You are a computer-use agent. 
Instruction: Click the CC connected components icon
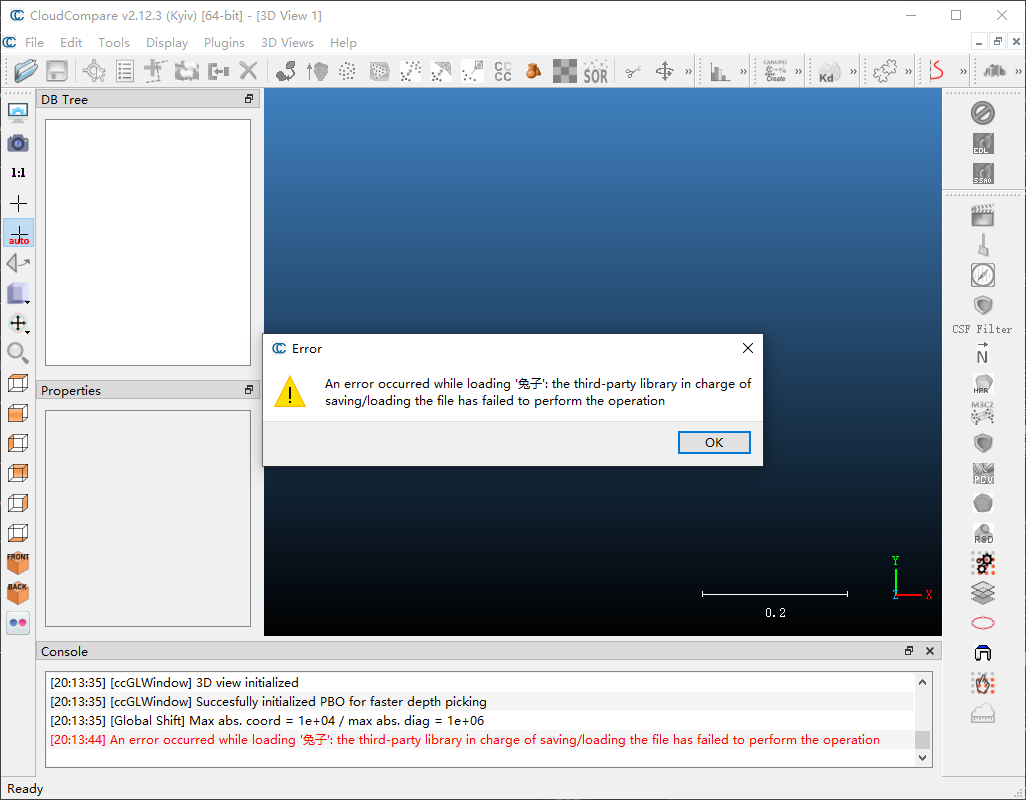coord(503,71)
